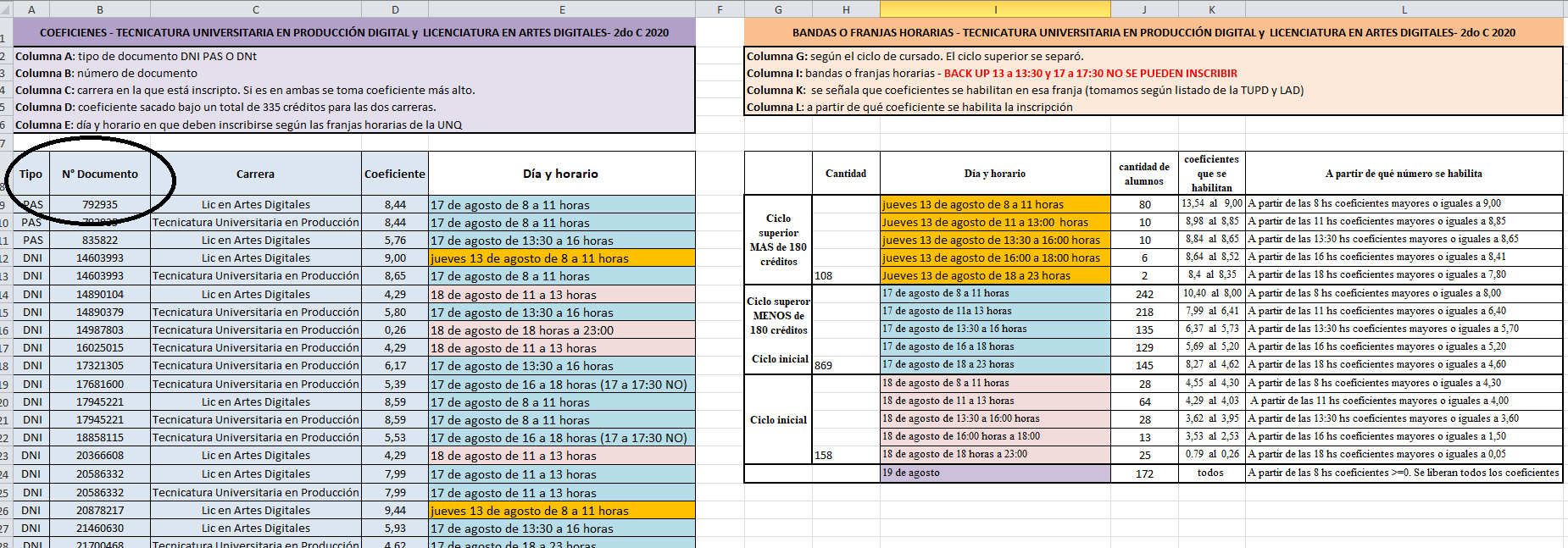Click the "cantidad de alumnos" header cell
This screenshot has width=1568, height=548.
[1143, 174]
